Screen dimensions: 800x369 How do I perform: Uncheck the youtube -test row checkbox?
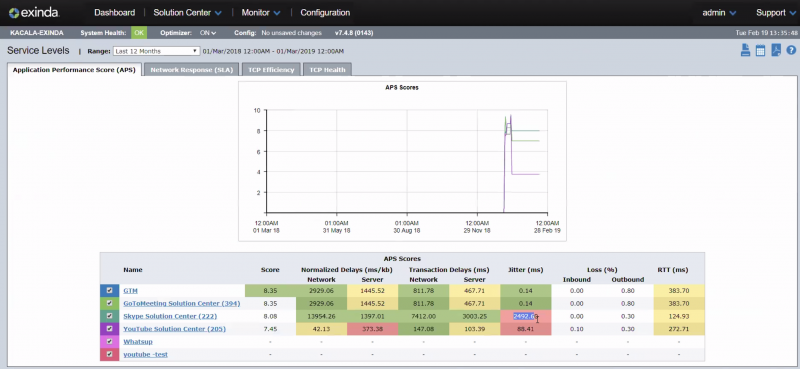pyautogui.click(x=109, y=354)
